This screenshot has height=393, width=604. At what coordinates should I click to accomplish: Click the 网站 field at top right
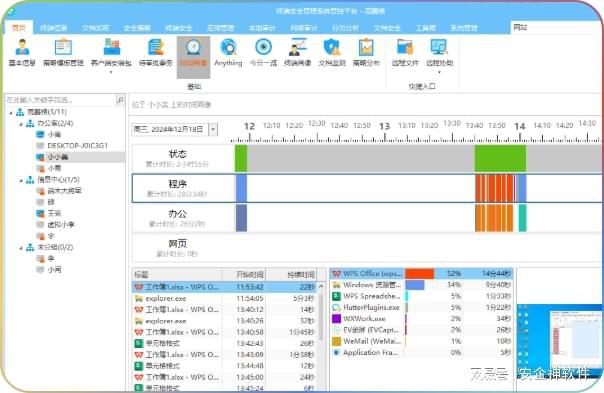point(556,27)
